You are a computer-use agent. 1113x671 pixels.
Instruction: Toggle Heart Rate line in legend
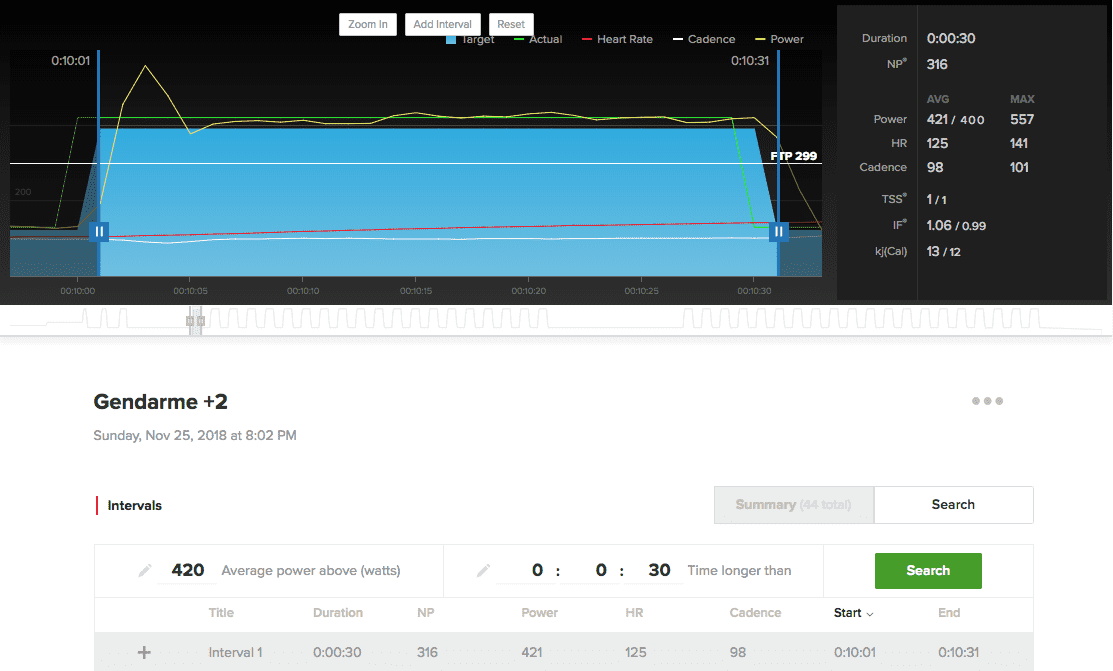(x=616, y=39)
